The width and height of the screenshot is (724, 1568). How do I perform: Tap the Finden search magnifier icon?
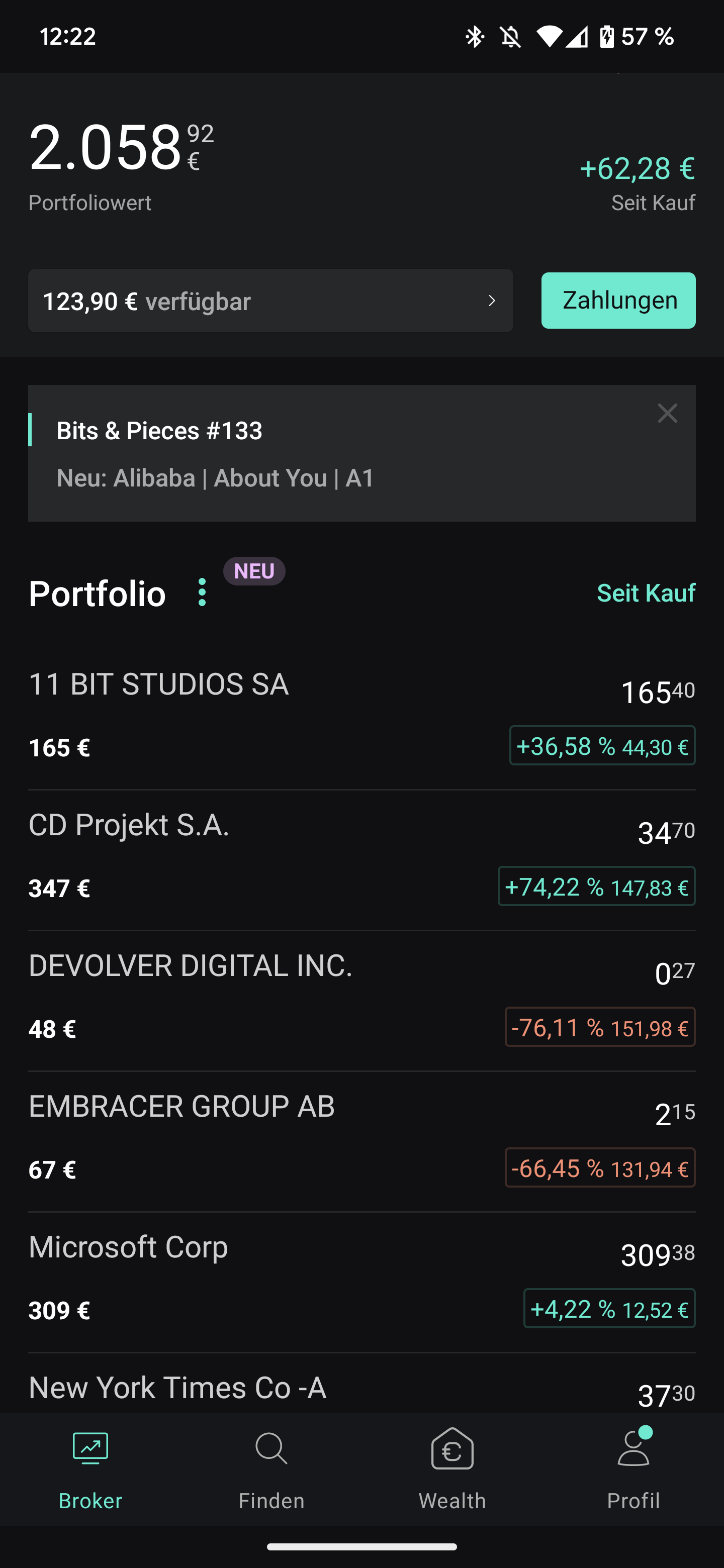[271, 1449]
